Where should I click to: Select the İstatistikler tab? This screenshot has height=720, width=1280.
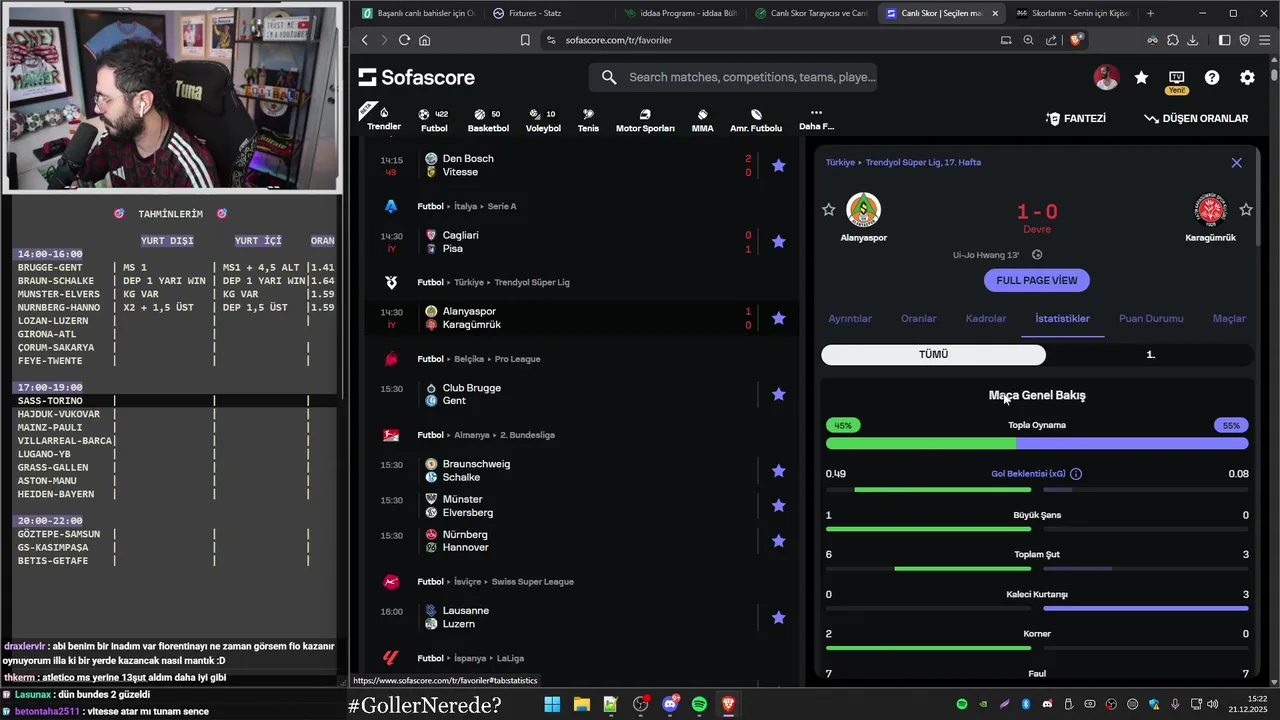pos(1062,318)
